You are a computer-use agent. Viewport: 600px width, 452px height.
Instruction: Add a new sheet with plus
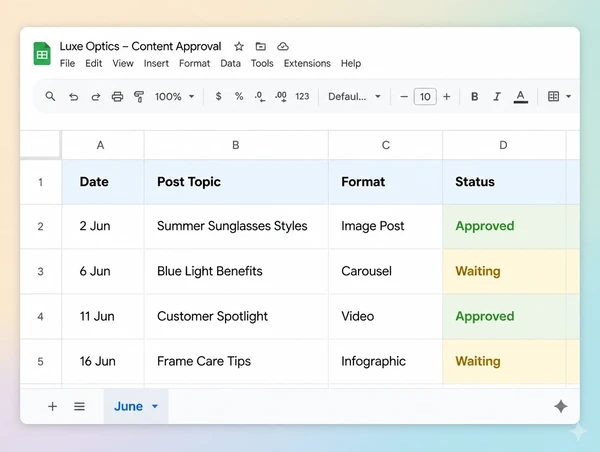tap(52, 406)
